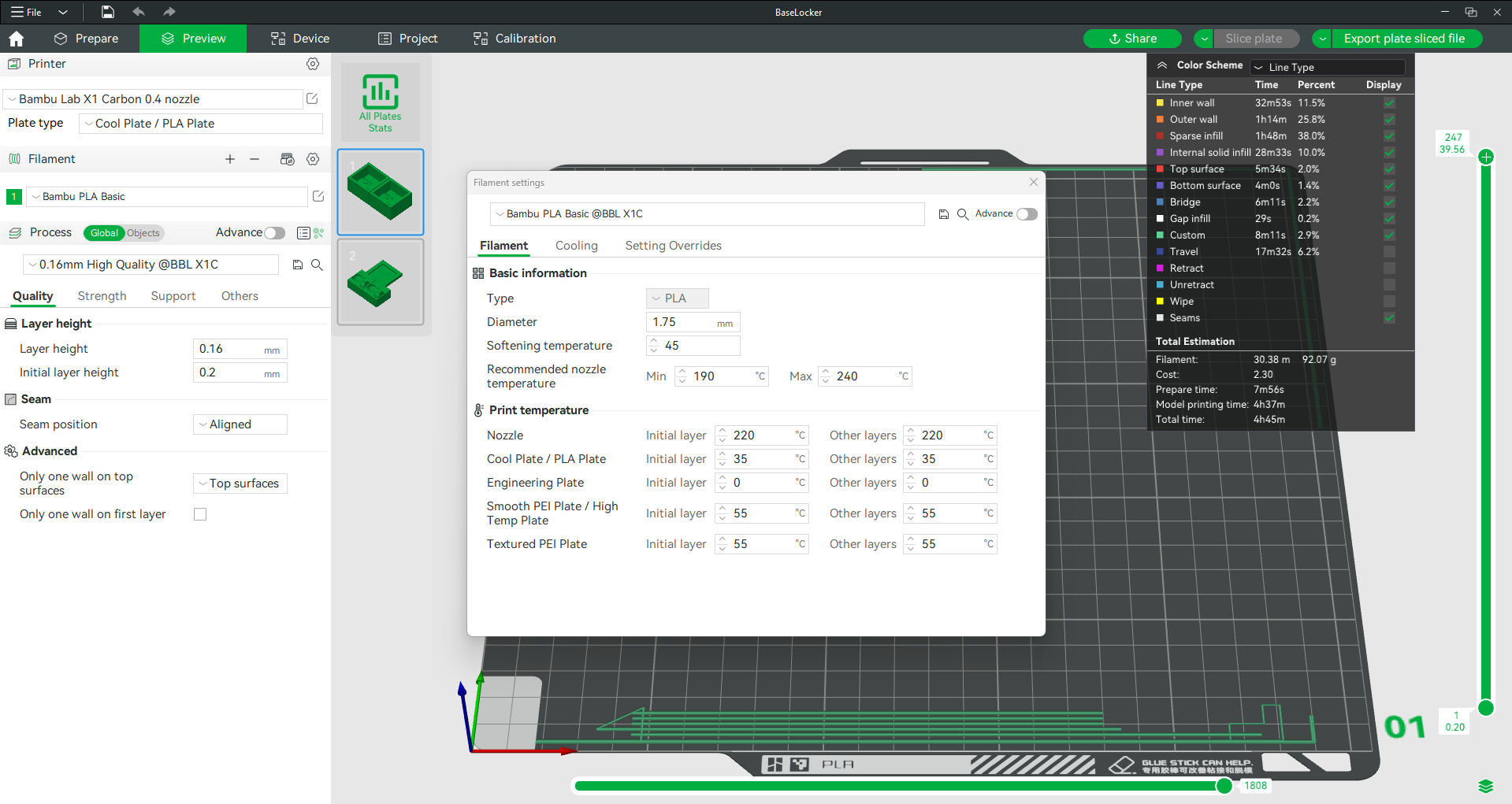Open filament preset dropdown in the dialog
Viewport: 1512px width, 804px height.
coord(708,214)
